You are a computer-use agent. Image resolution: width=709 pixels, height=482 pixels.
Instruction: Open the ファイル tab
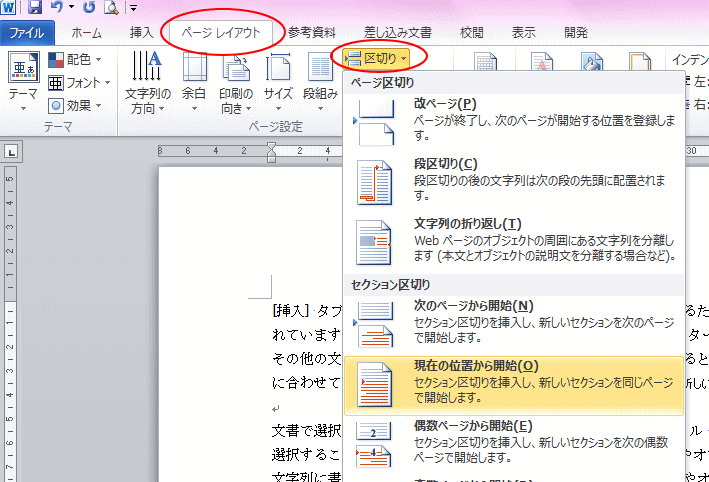coord(27,33)
